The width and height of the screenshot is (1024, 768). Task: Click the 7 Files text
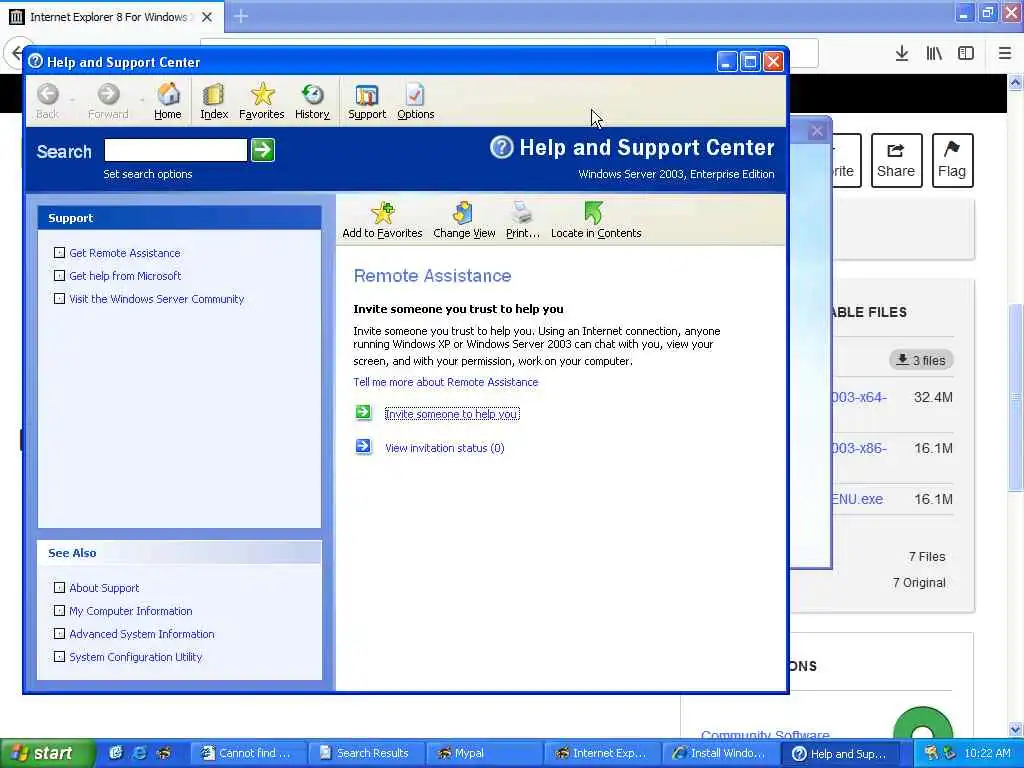coord(927,556)
